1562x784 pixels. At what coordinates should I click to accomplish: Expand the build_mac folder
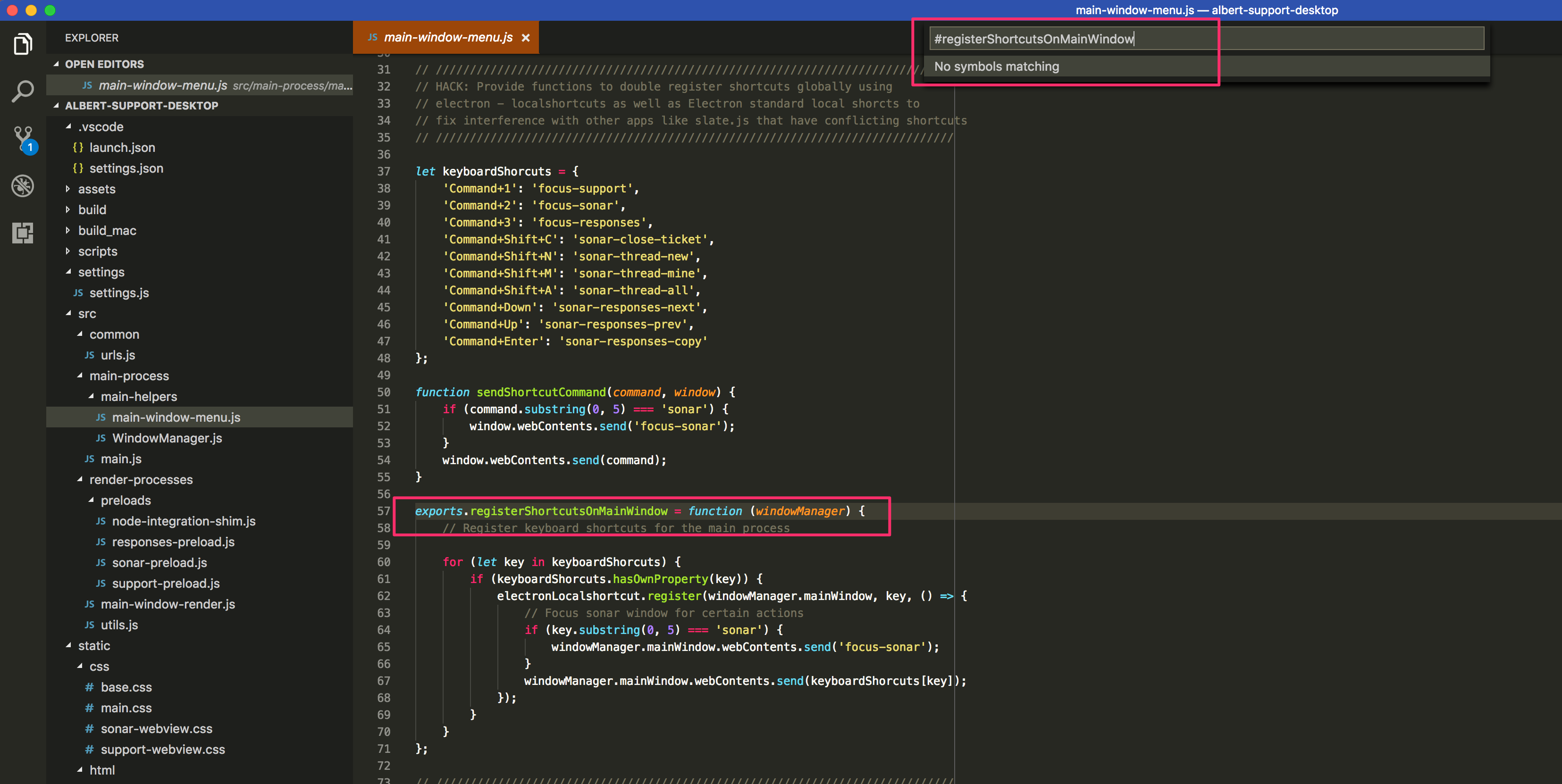click(67, 230)
